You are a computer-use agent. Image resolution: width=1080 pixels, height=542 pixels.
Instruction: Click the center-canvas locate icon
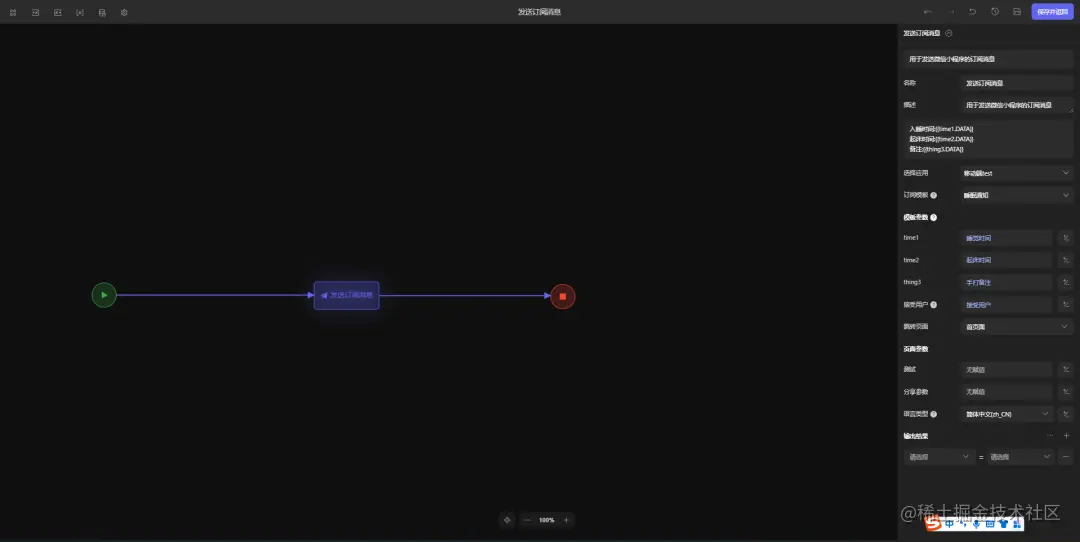click(x=507, y=520)
